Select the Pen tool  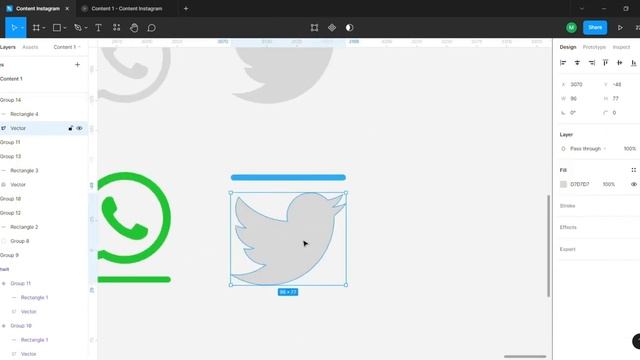click(x=78, y=28)
